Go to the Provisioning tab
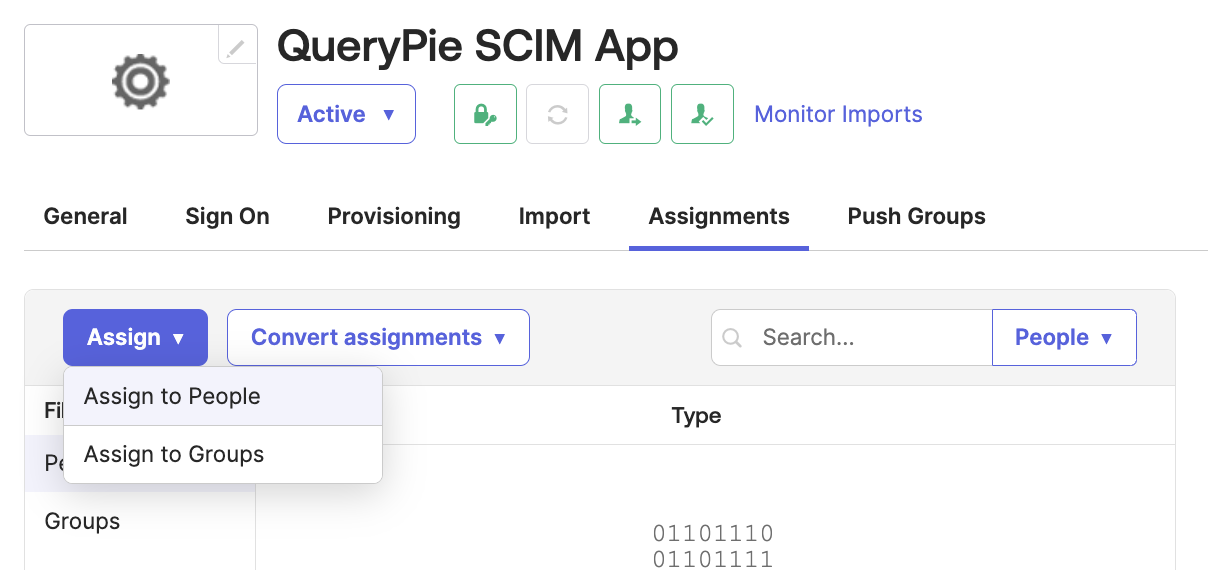 coord(394,217)
